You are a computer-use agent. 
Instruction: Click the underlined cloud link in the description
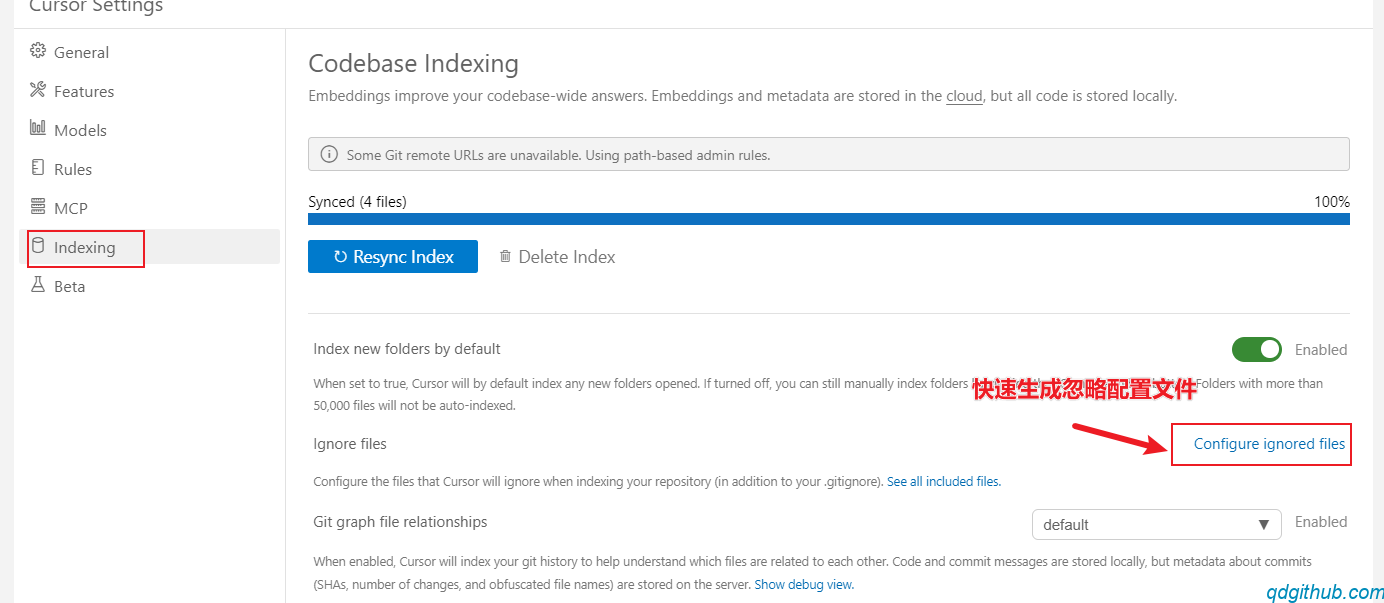pos(964,96)
